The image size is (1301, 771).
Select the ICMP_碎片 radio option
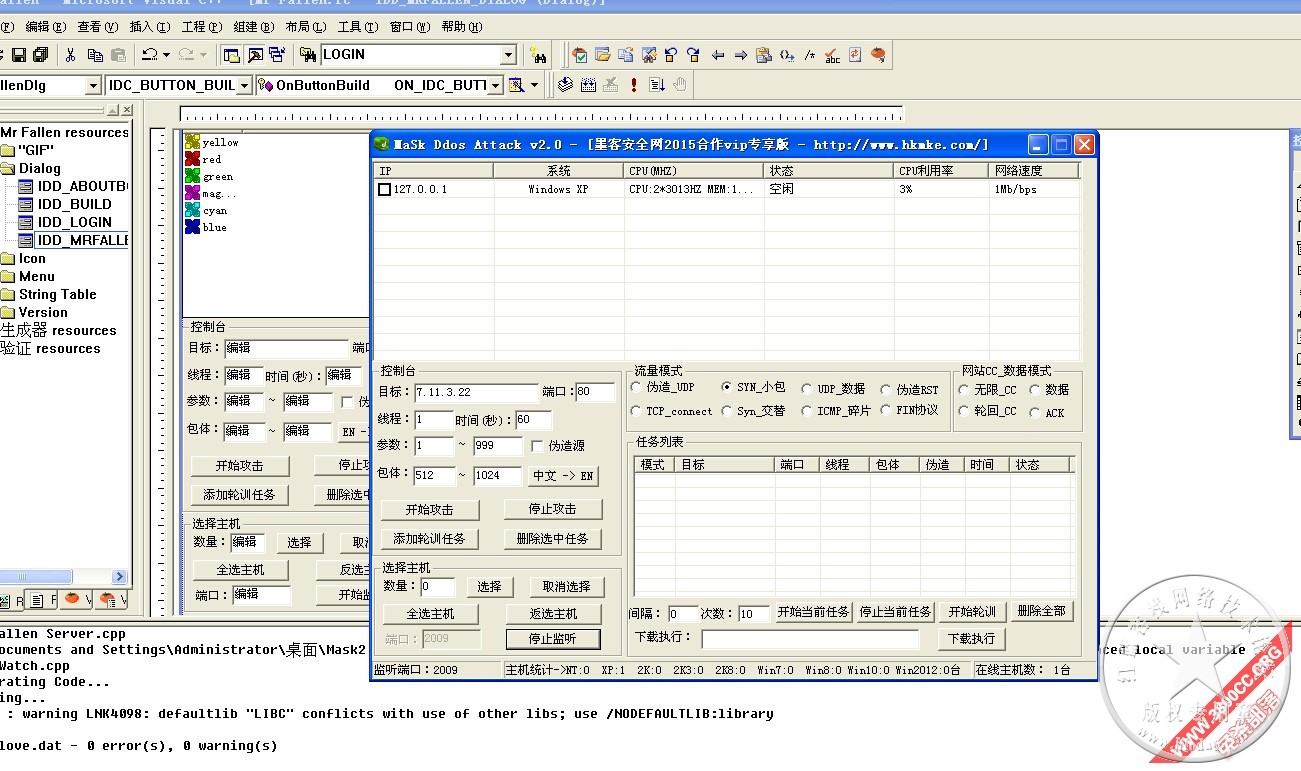tap(807, 411)
